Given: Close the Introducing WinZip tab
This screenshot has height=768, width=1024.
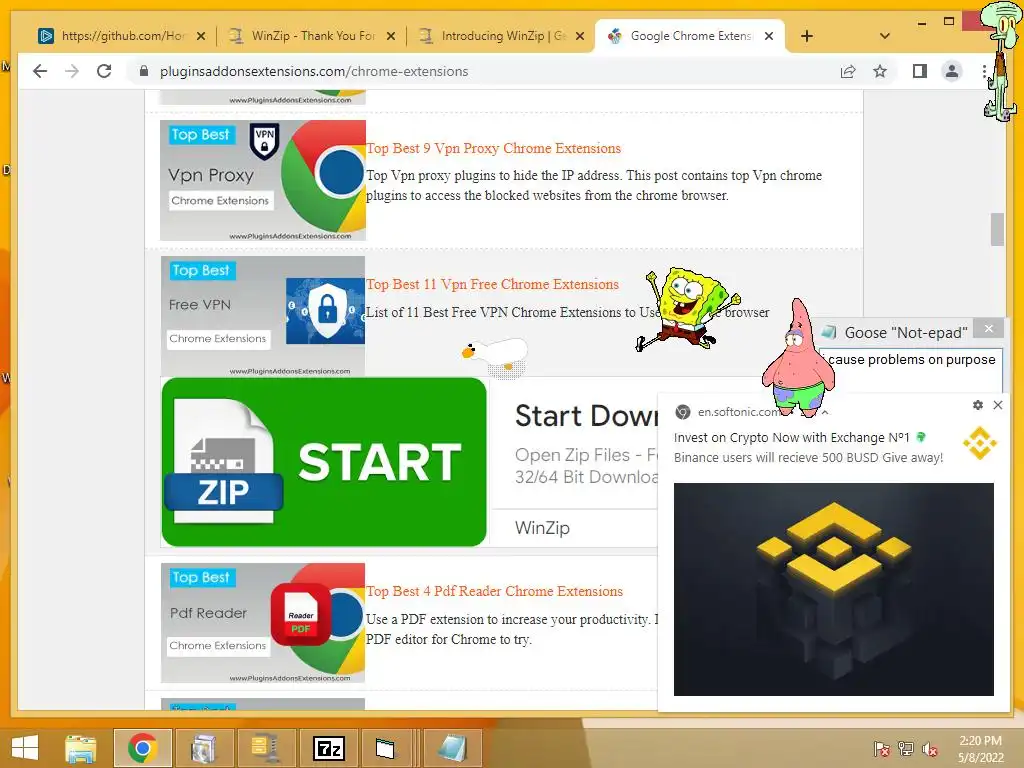Looking at the screenshot, I should (580, 36).
